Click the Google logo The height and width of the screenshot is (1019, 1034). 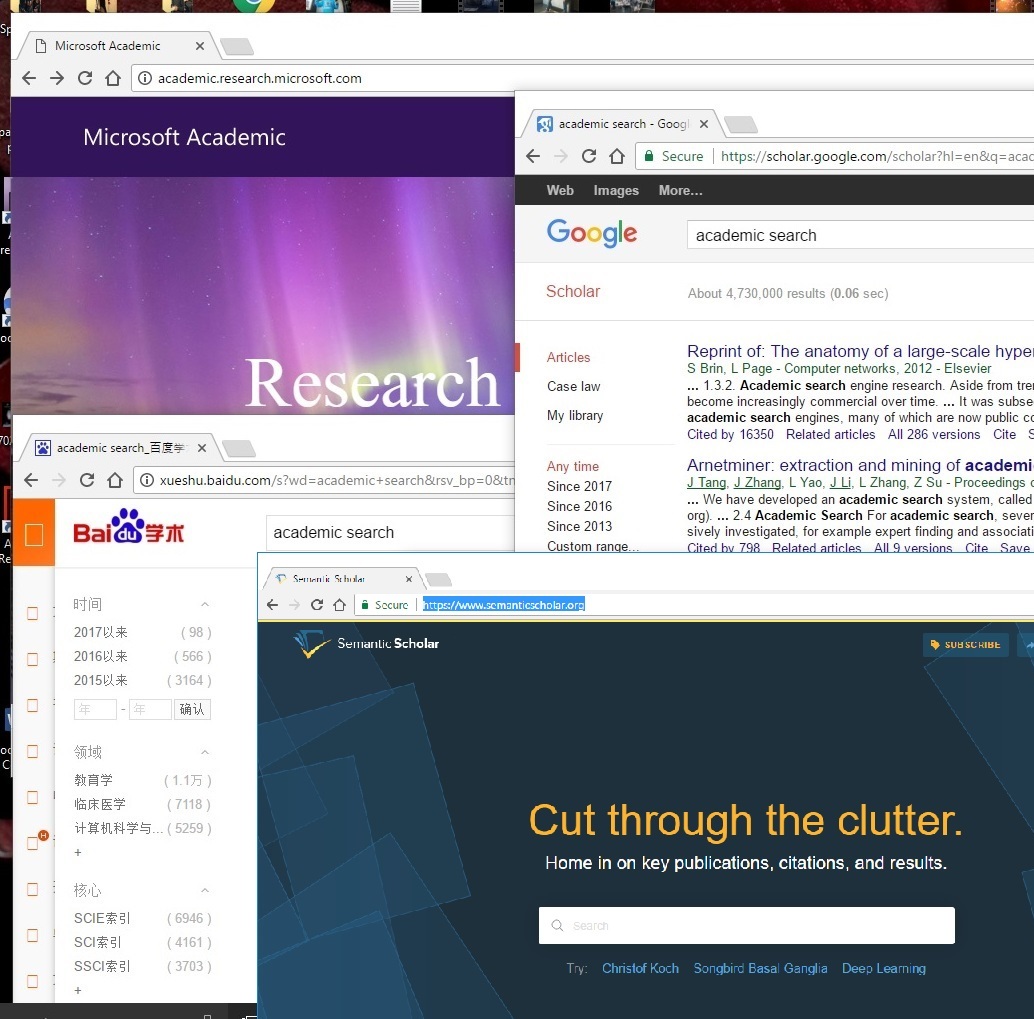point(592,233)
